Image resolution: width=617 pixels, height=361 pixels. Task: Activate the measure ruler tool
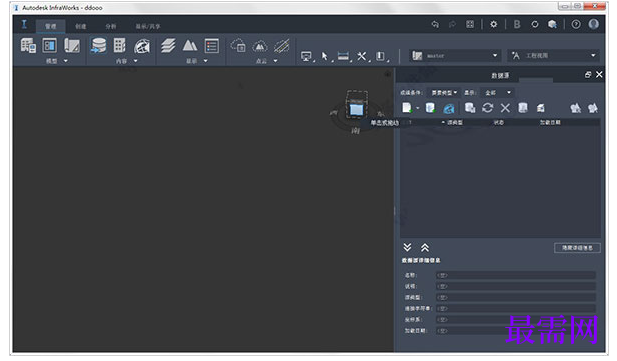click(343, 56)
